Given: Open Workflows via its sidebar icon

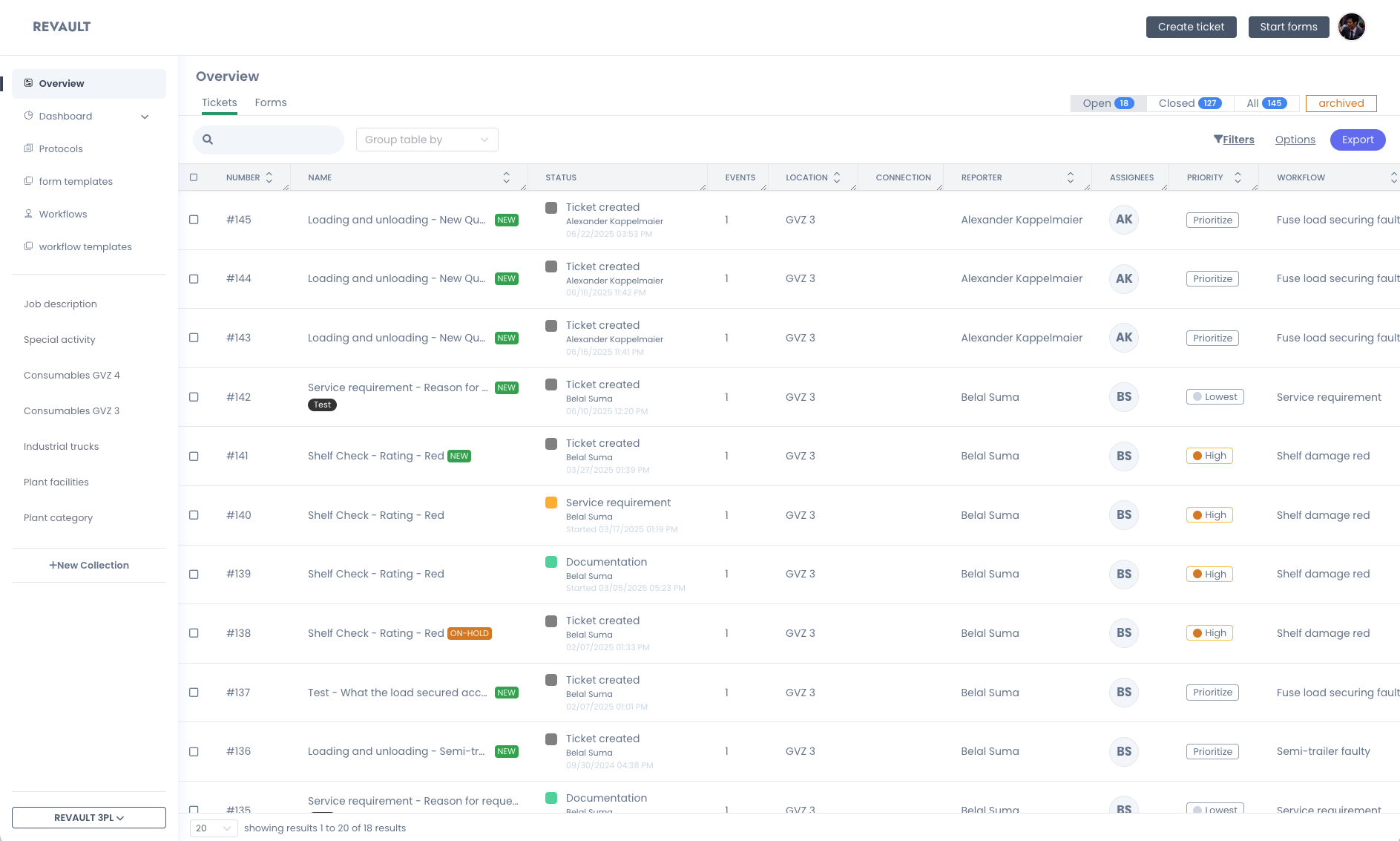Looking at the screenshot, I should 28,214.
